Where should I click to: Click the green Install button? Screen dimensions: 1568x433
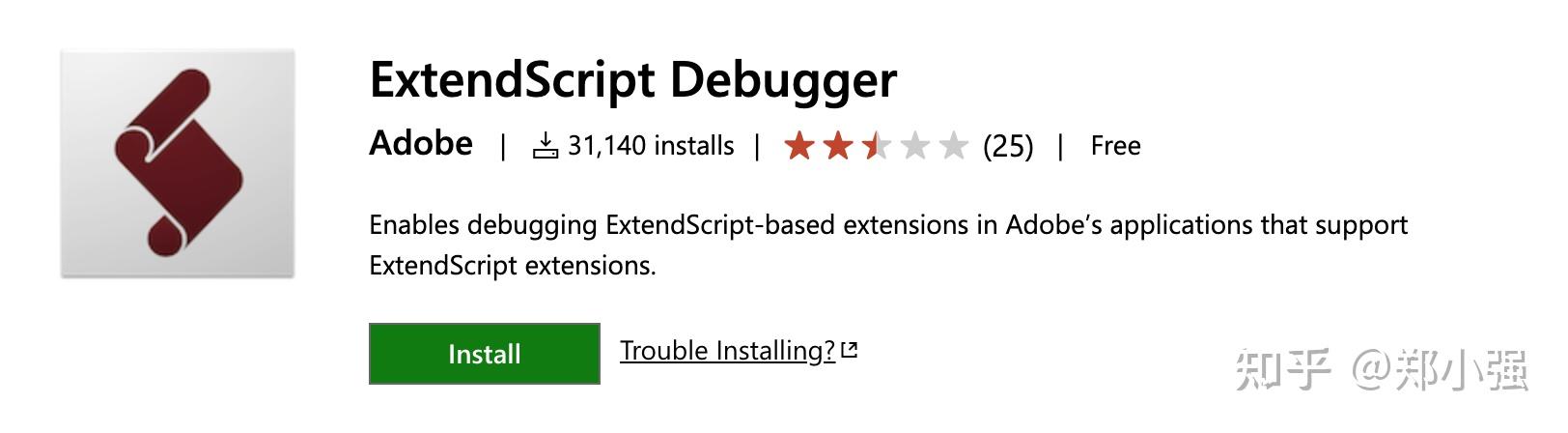pyautogui.click(x=484, y=354)
